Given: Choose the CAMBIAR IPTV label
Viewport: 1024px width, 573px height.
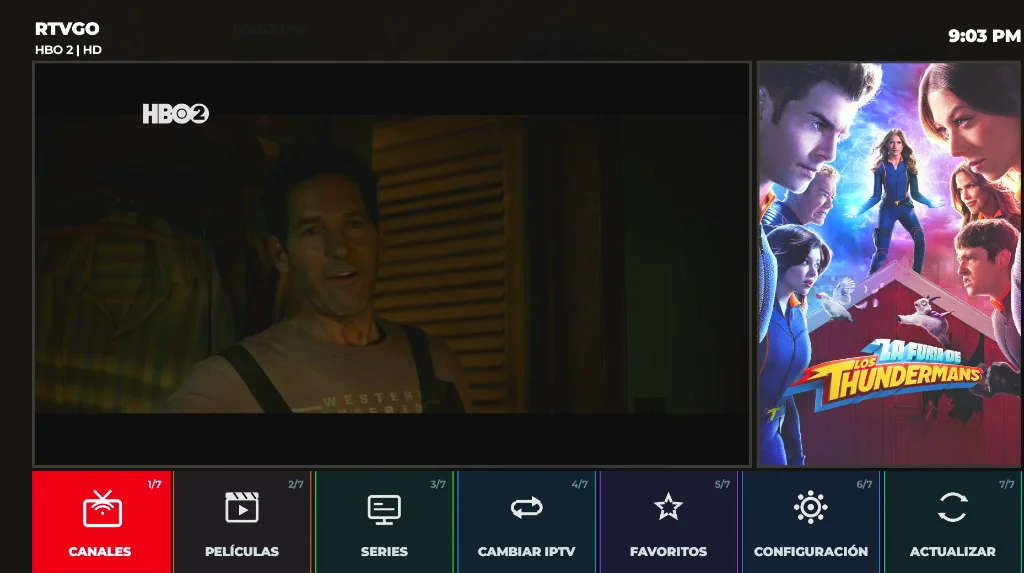Looking at the screenshot, I should coord(526,551).
